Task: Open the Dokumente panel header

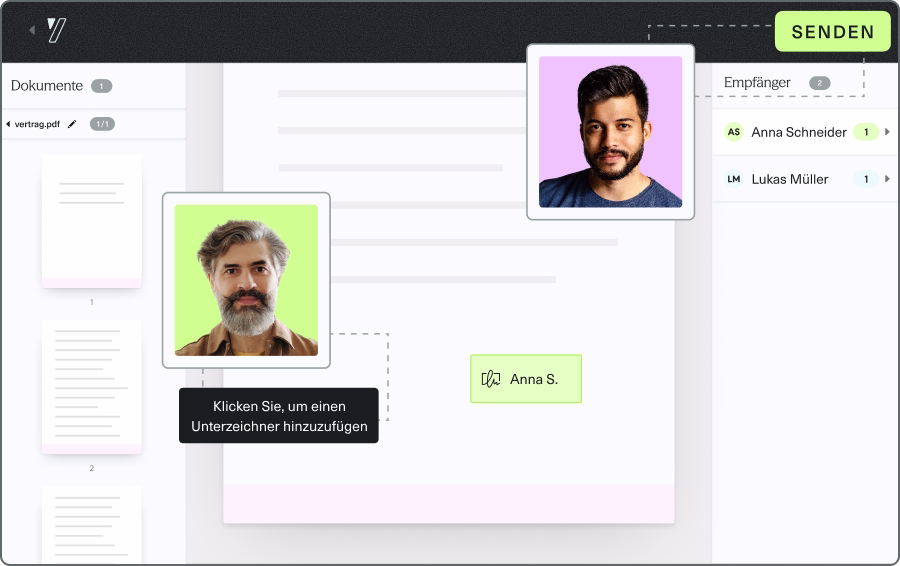Action: pos(47,86)
